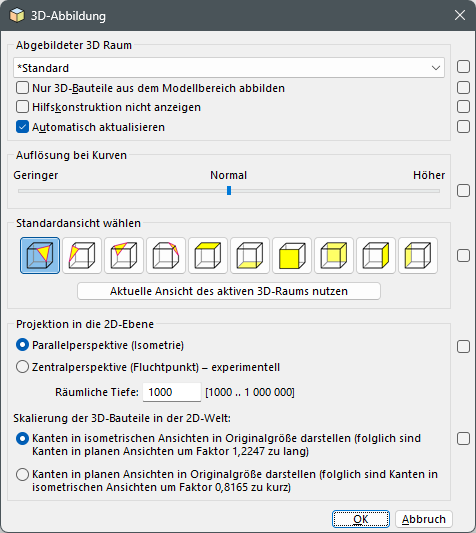Select cube icon with cut top-right corner

(x=166, y=255)
